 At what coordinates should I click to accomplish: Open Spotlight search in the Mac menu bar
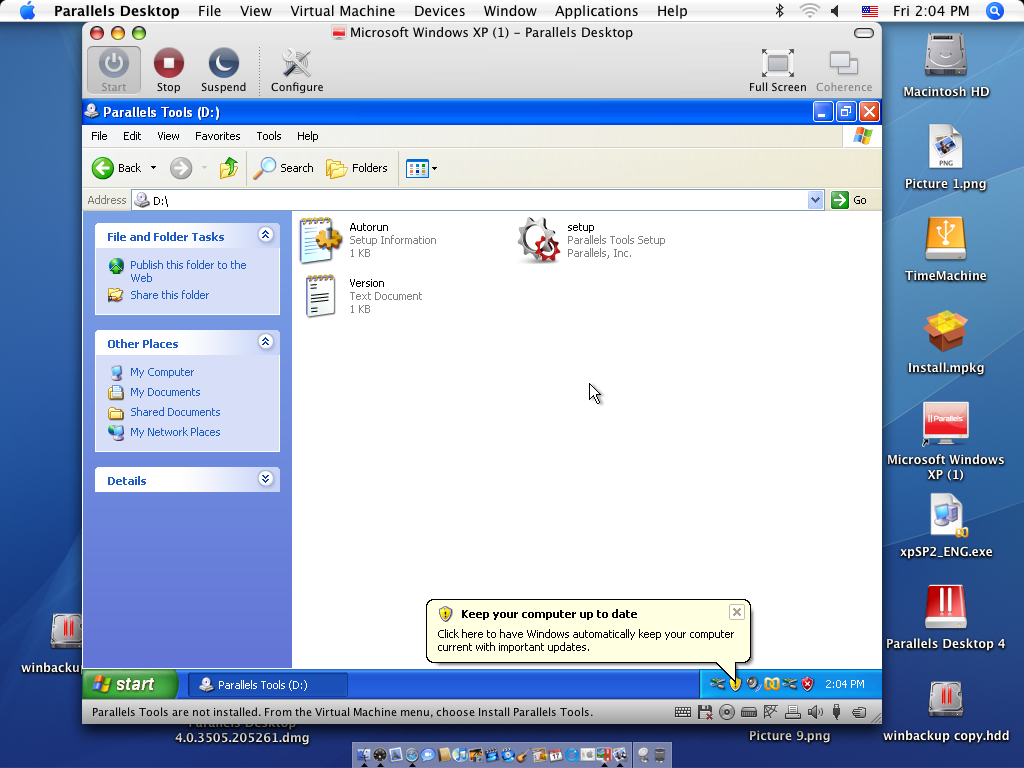994,11
